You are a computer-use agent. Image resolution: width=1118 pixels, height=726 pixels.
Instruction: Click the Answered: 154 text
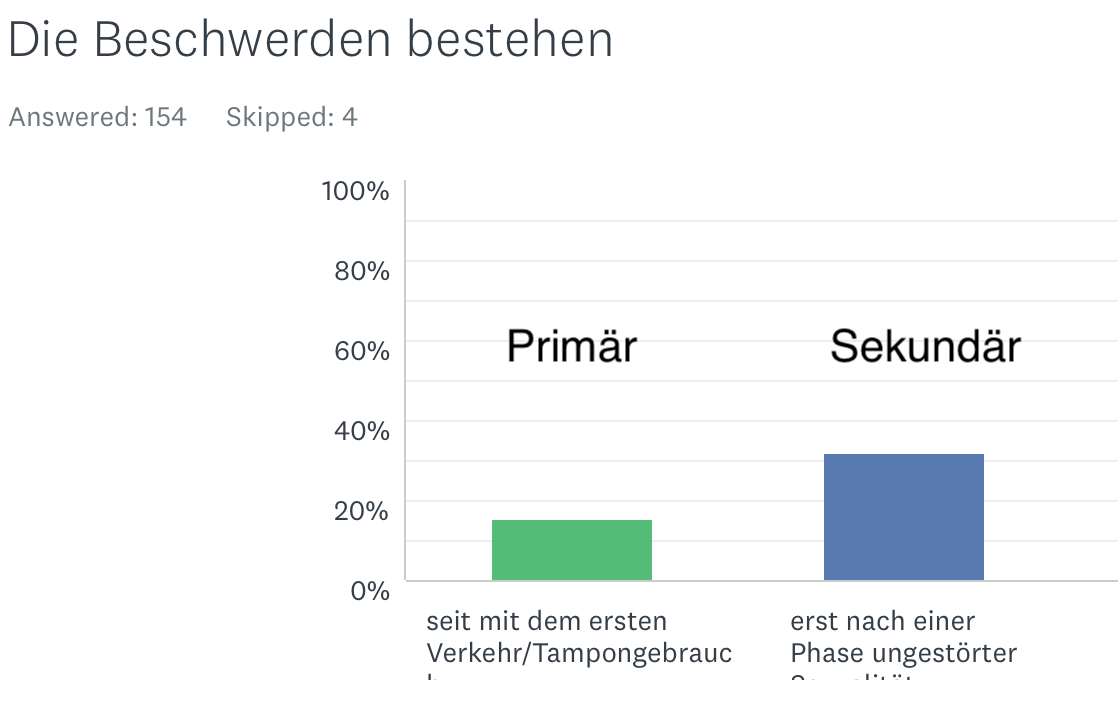[98, 117]
